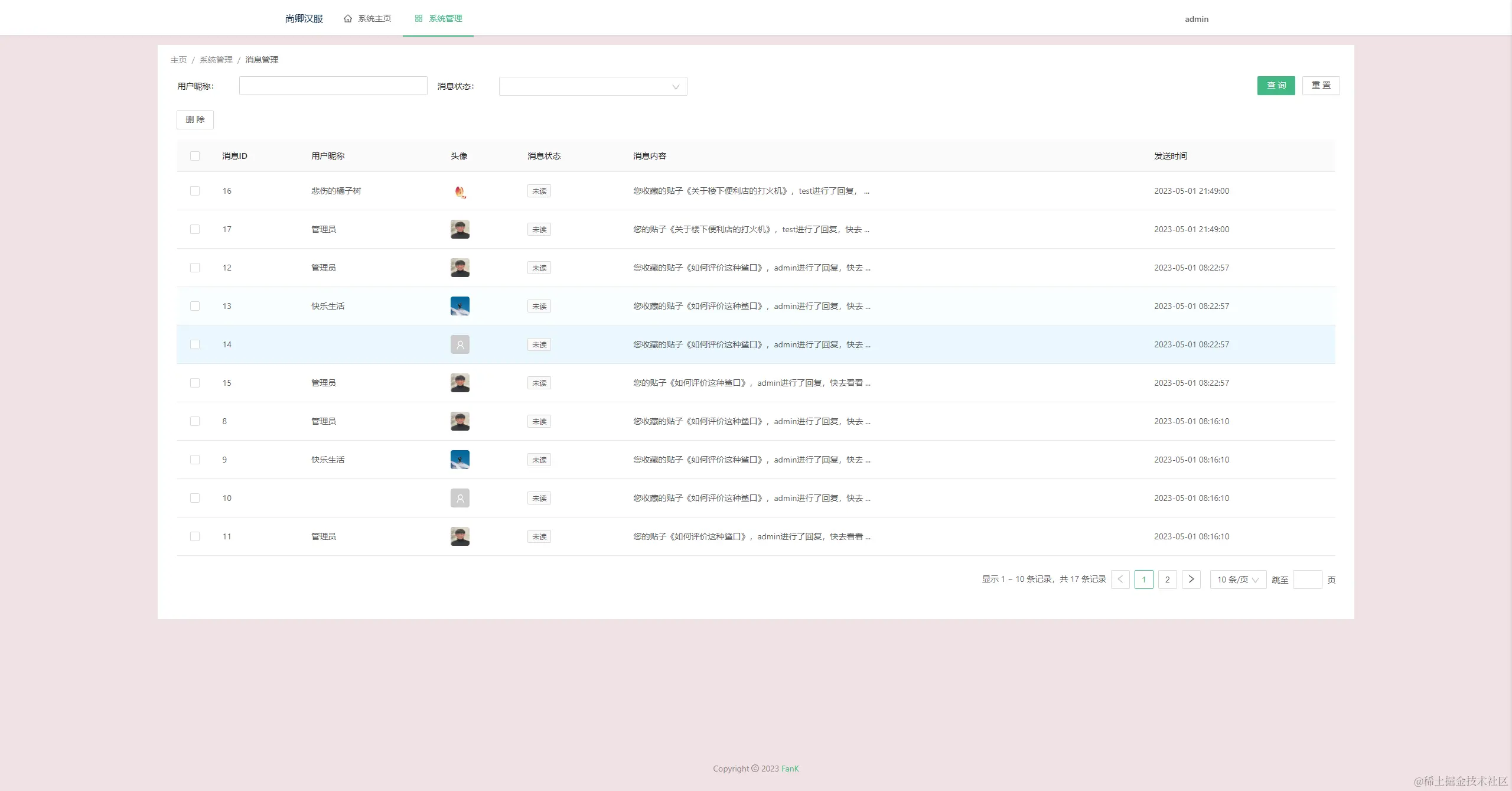This screenshot has height=791, width=1512.
Task: Go to page 2 of results
Action: point(1167,580)
